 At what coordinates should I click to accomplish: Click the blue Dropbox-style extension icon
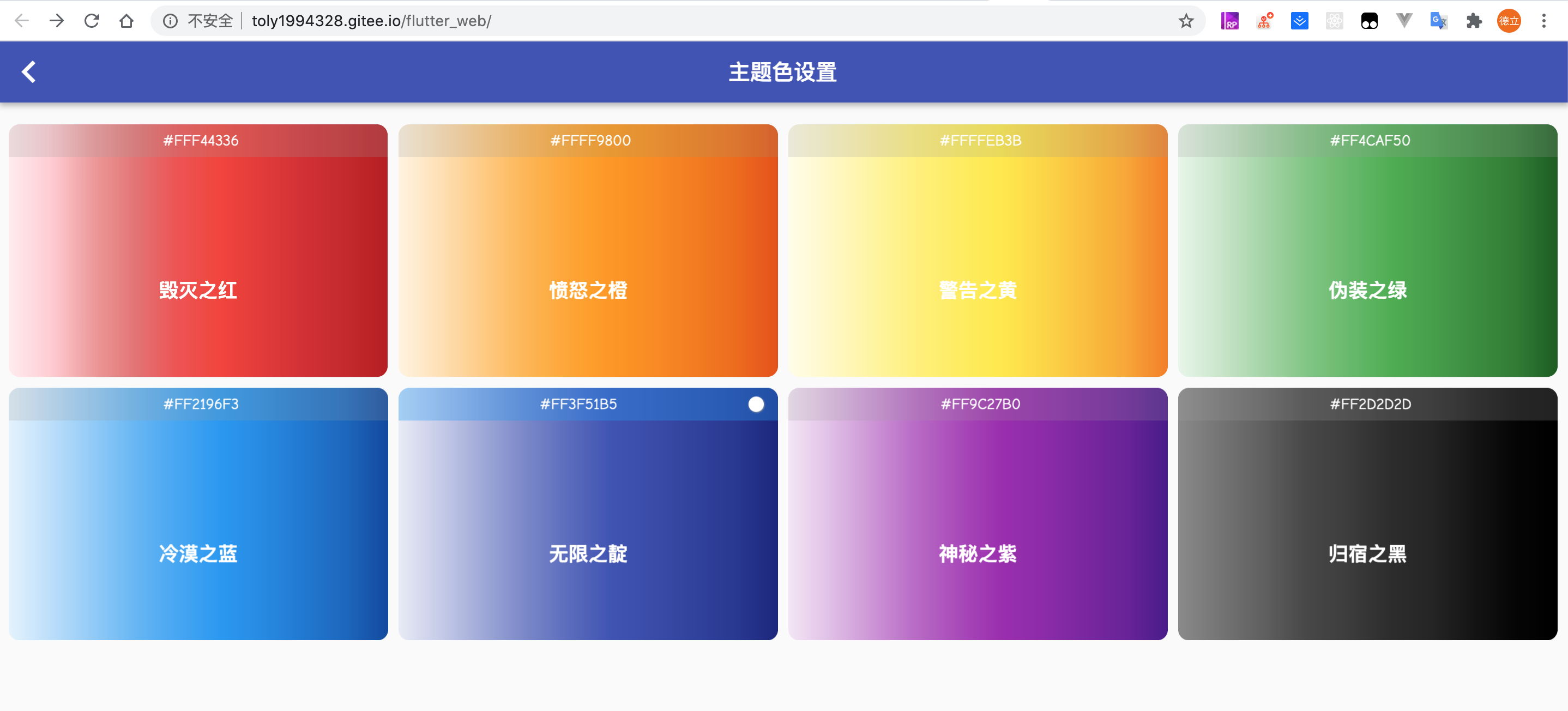pyautogui.click(x=1300, y=21)
